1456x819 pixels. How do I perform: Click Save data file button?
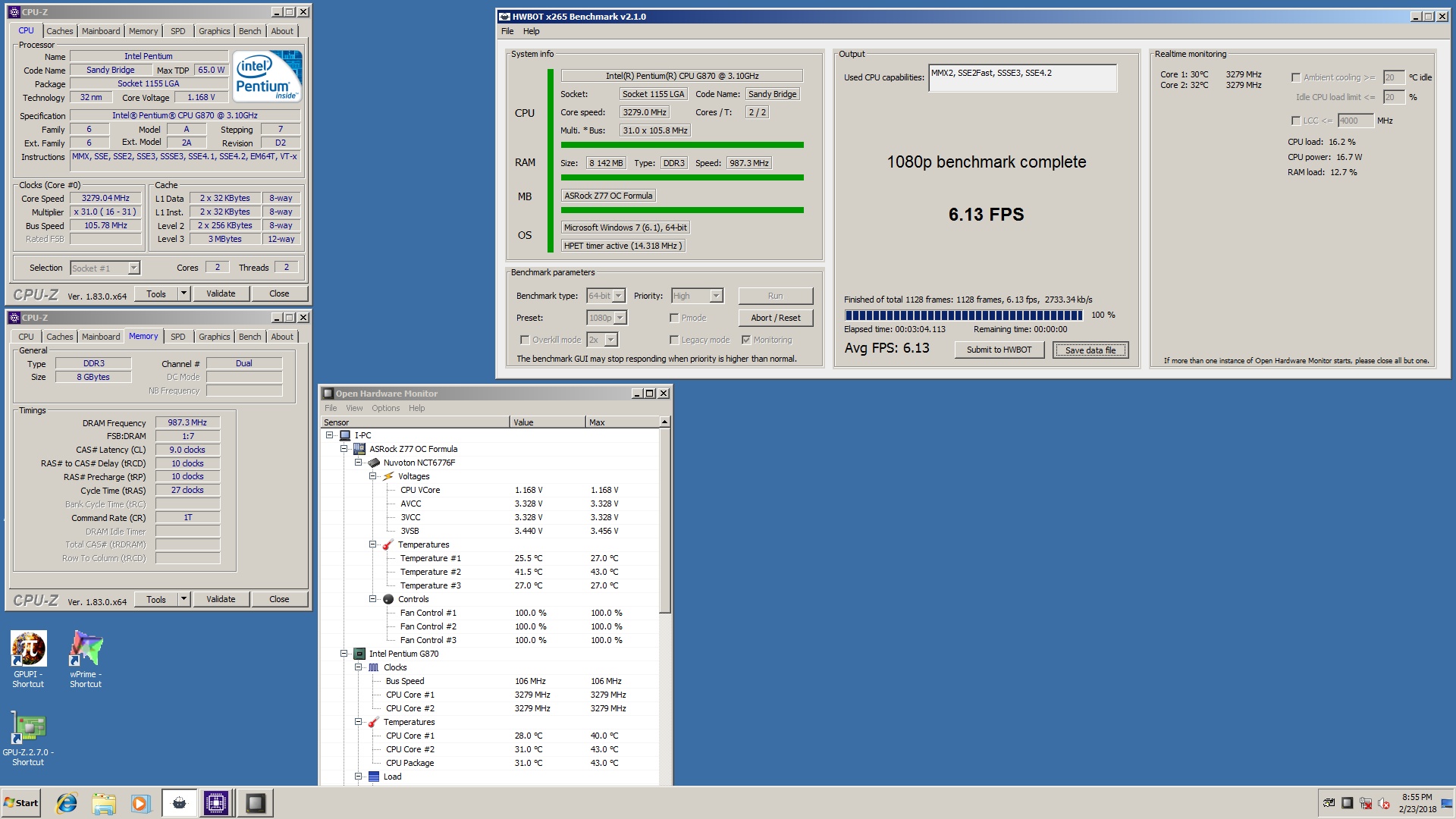click(x=1090, y=350)
